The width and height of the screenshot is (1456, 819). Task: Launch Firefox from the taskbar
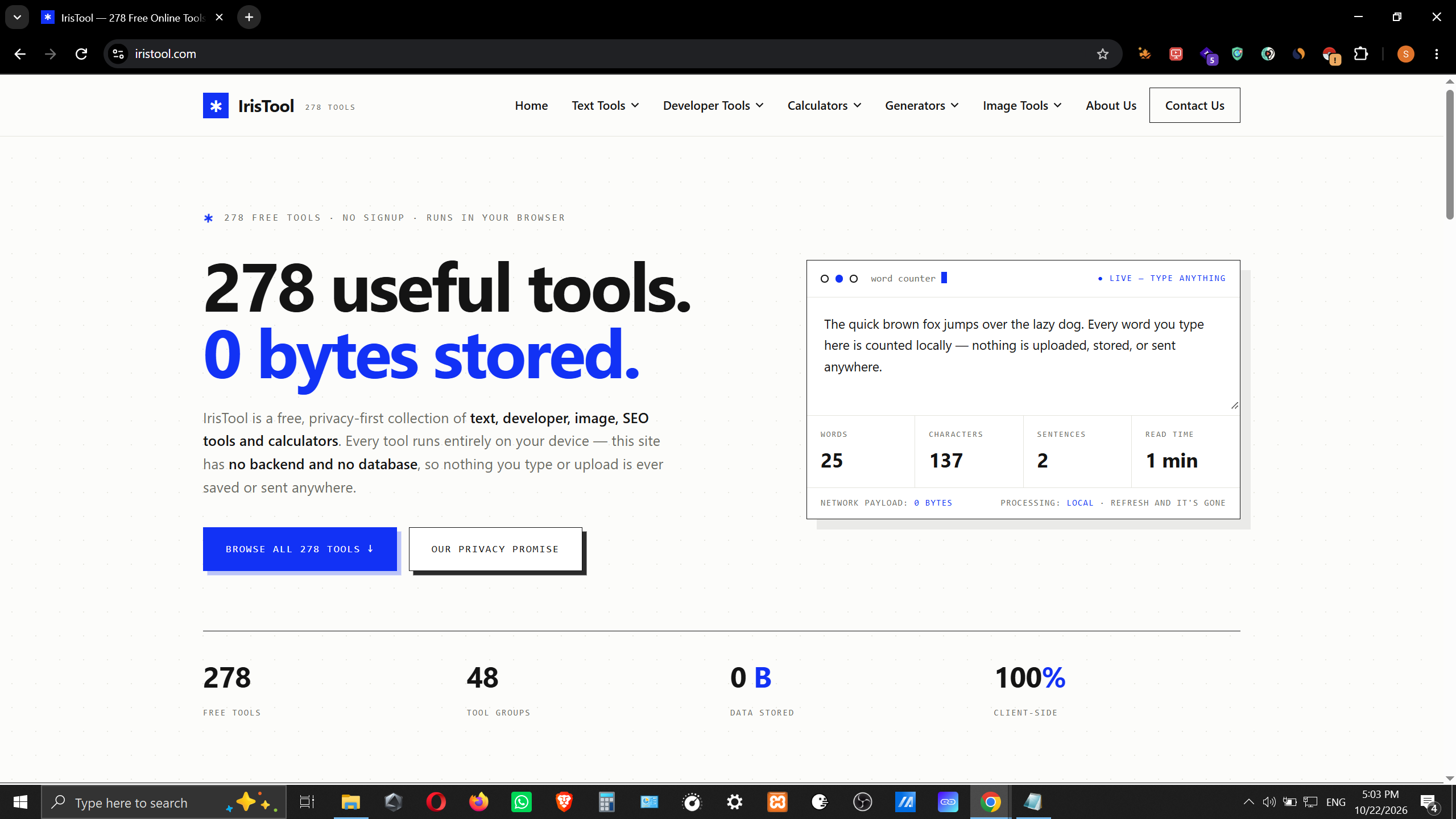pos(479,803)
